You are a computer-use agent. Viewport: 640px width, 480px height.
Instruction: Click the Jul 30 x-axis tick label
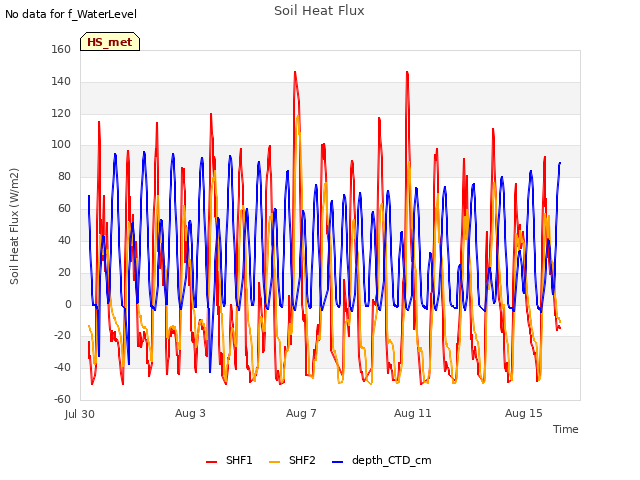click(x=80, y=414)
